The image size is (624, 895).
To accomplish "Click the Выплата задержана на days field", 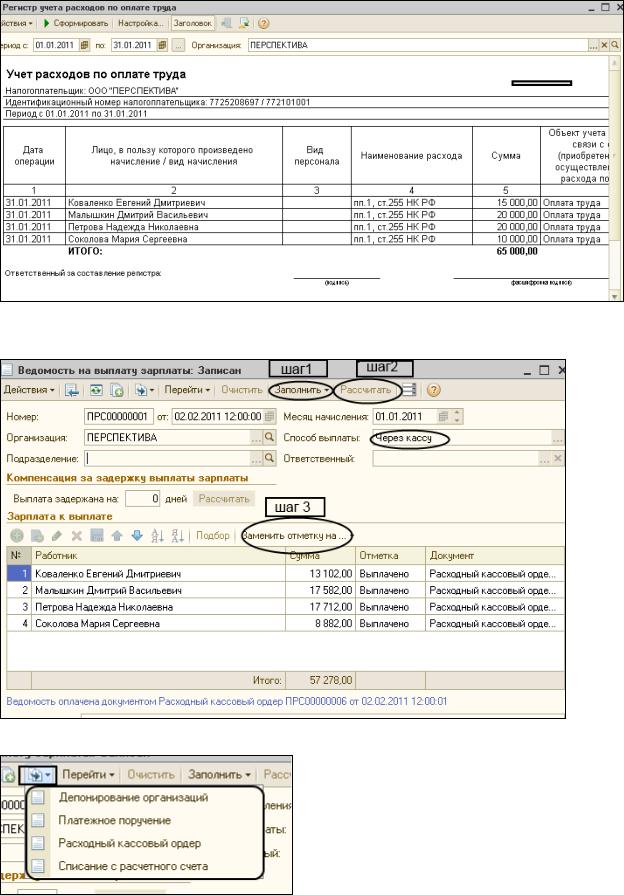I will [143, 499].
